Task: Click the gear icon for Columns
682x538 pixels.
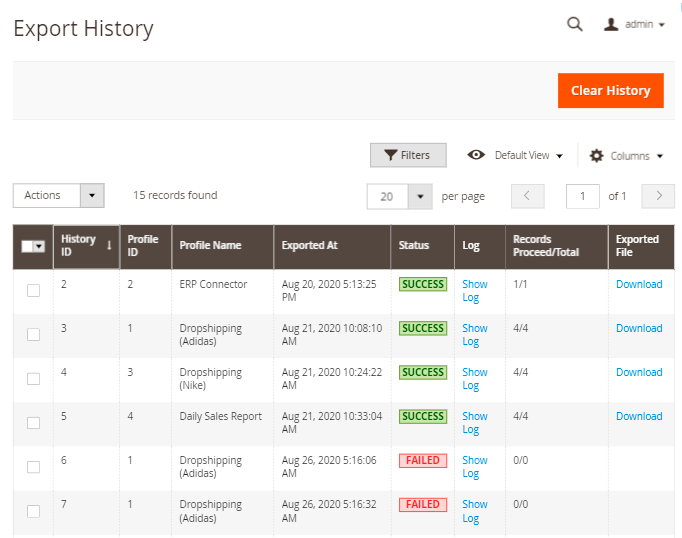Action: click(597, 156)
